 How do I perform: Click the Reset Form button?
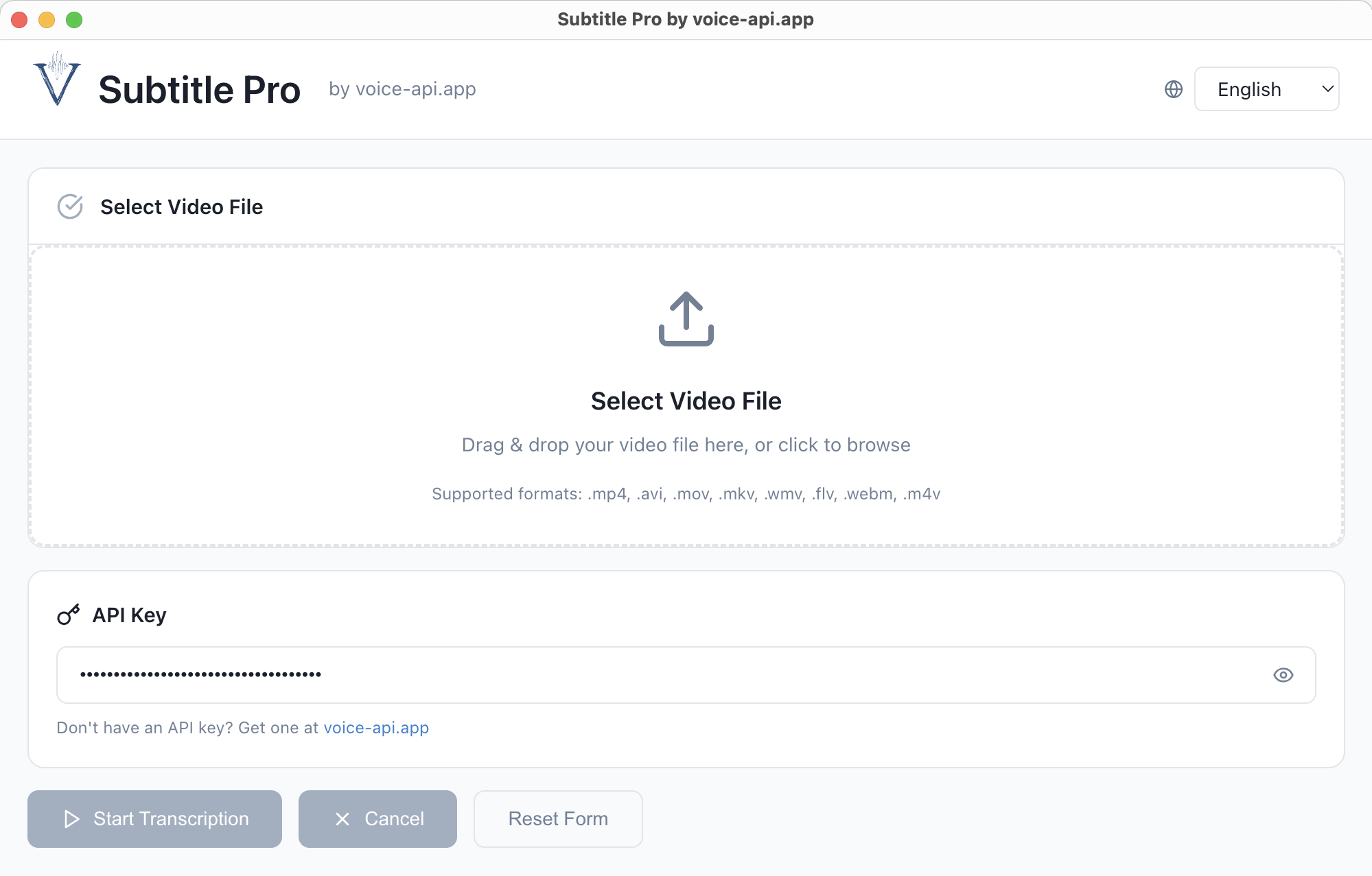pyautogui.click(x=557, y=819)
